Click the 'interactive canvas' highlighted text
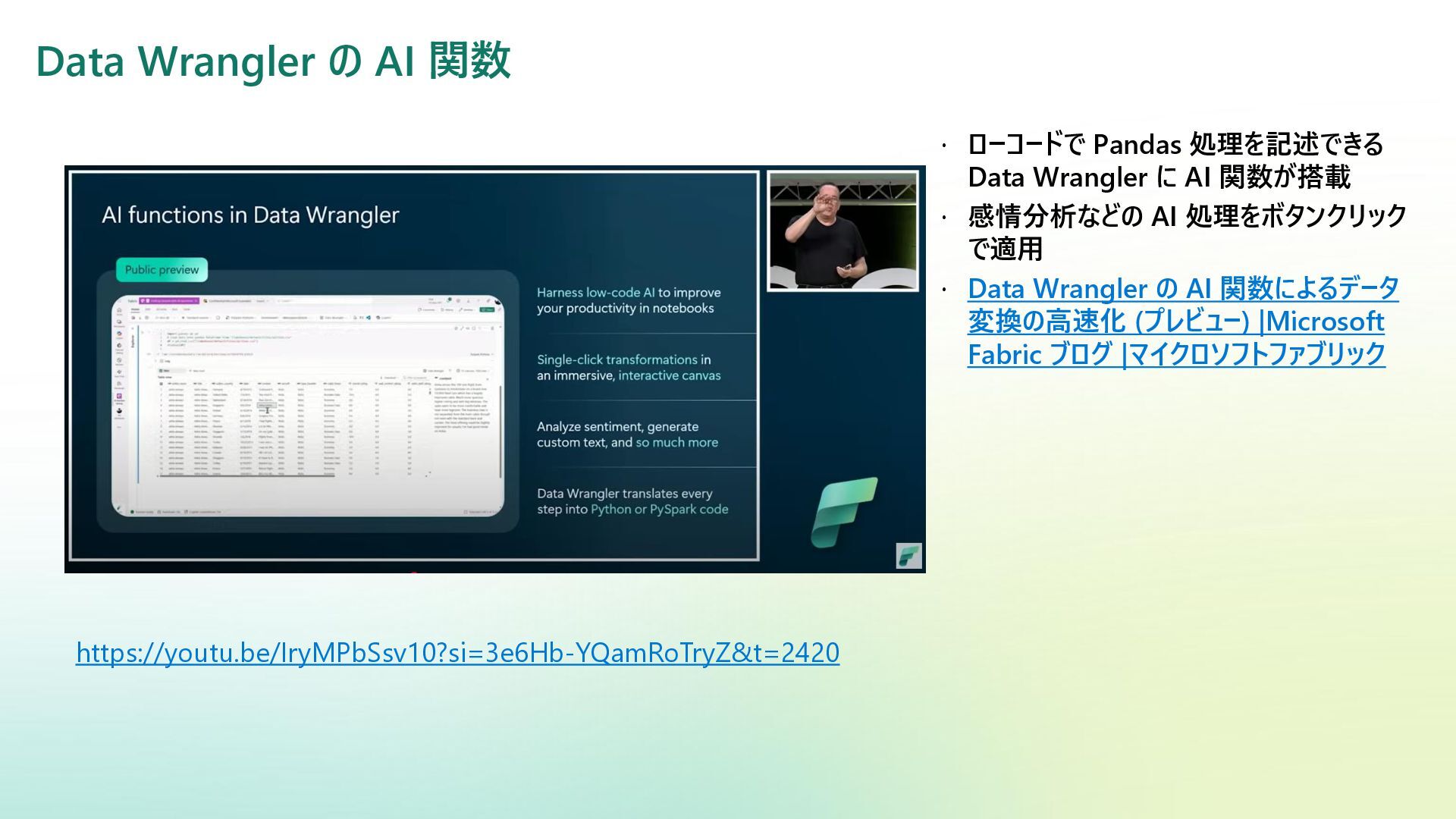The height and width of the screenshot is (819, 1456). click(x=669, y=376)
